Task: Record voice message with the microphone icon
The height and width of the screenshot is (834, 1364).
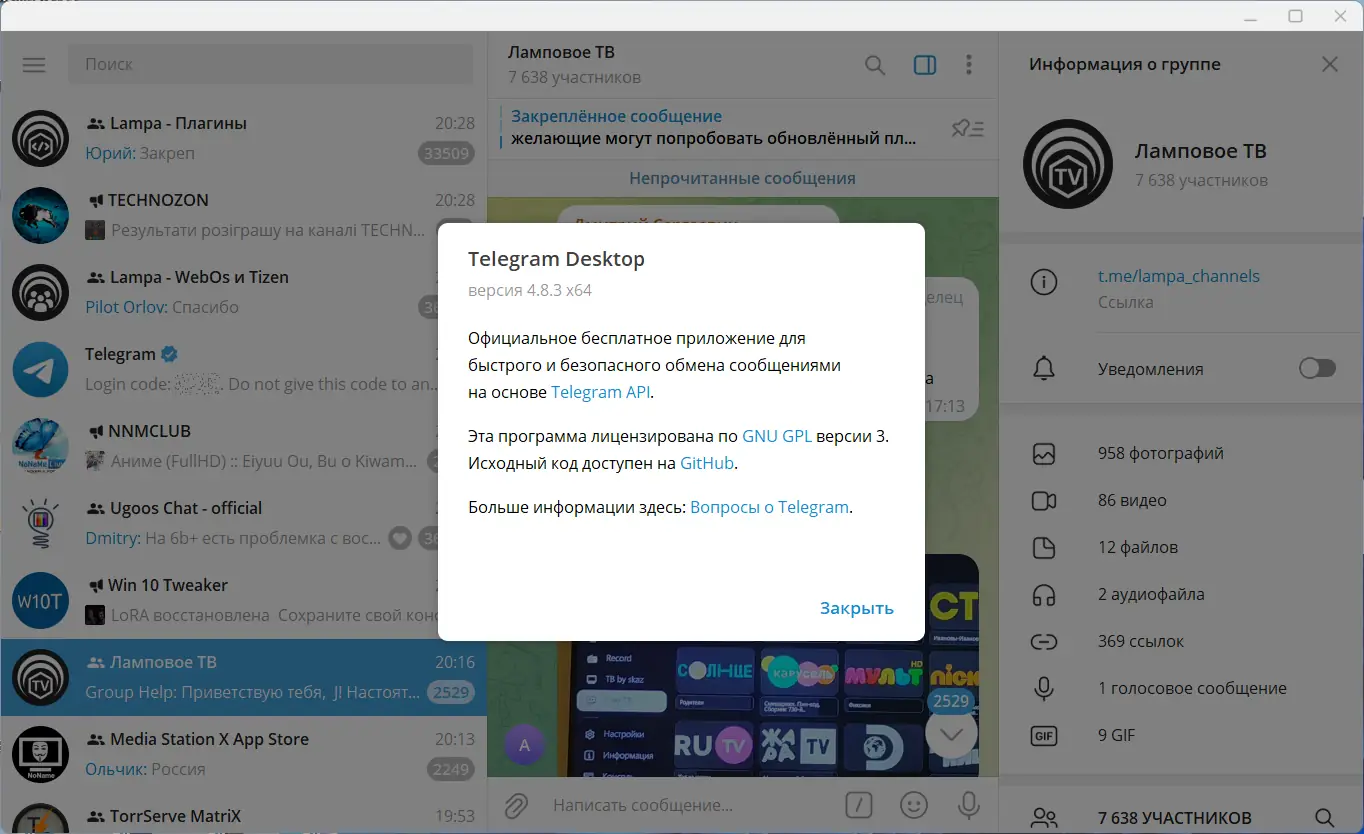Action: click(966, 805)
